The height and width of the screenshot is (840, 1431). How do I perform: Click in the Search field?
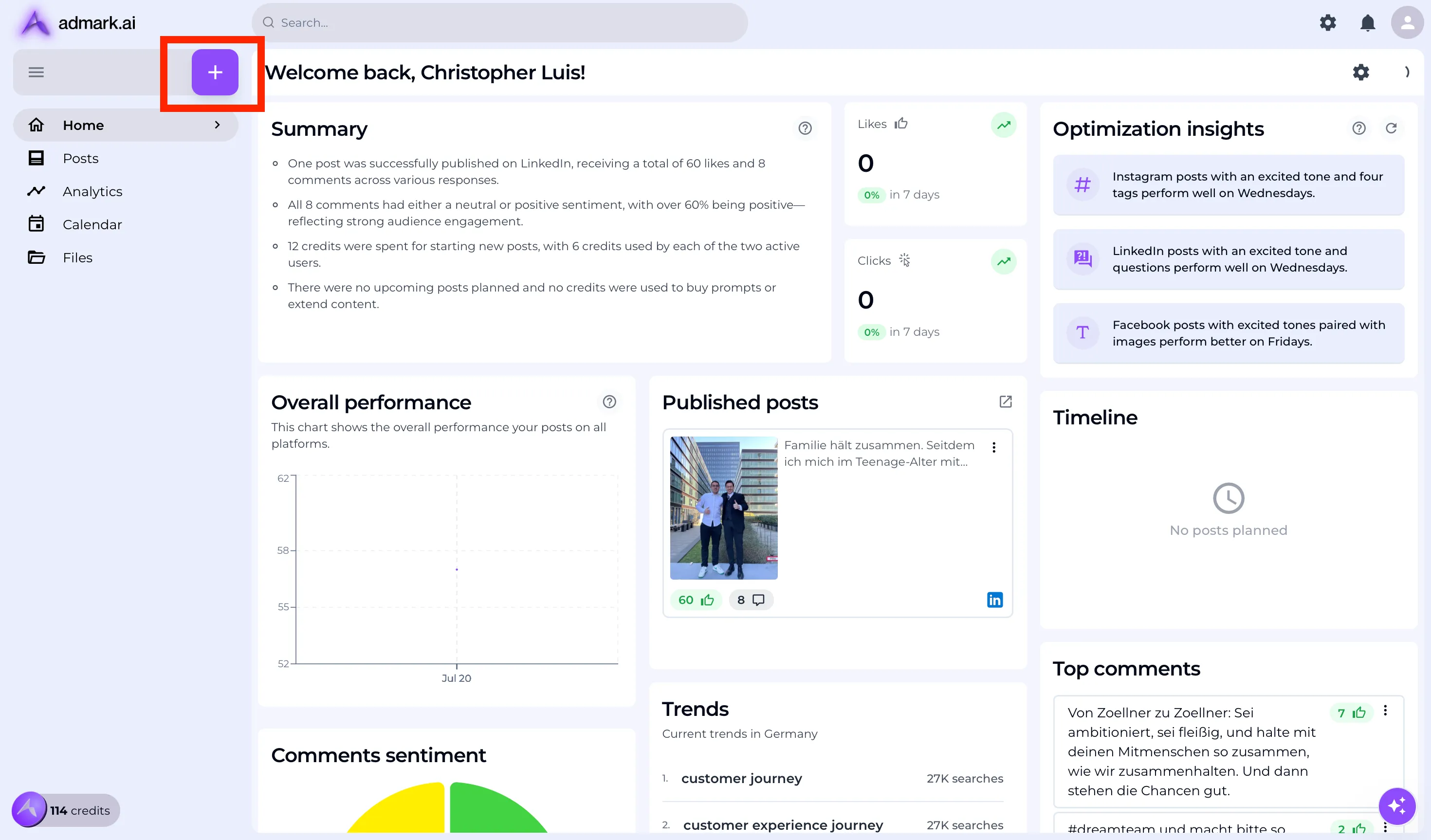coord(500,23)
